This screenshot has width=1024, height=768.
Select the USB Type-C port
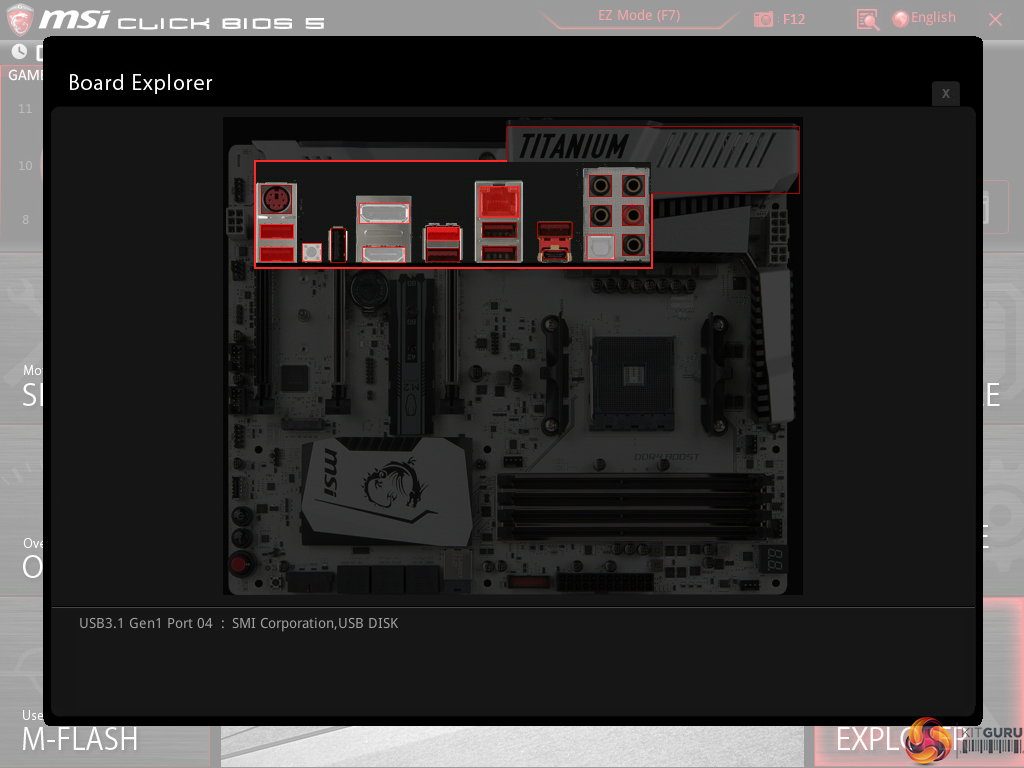pos(554,254)
